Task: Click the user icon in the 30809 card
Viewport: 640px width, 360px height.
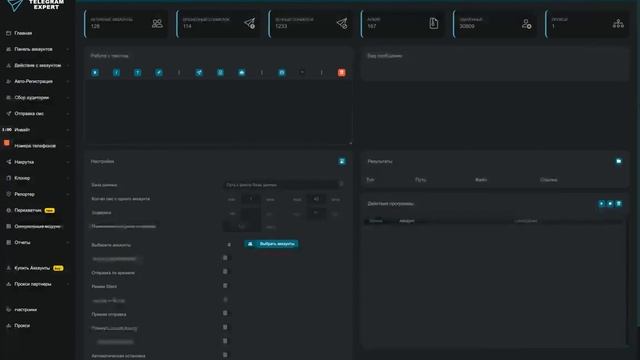Action: click(x=527, y=24)
